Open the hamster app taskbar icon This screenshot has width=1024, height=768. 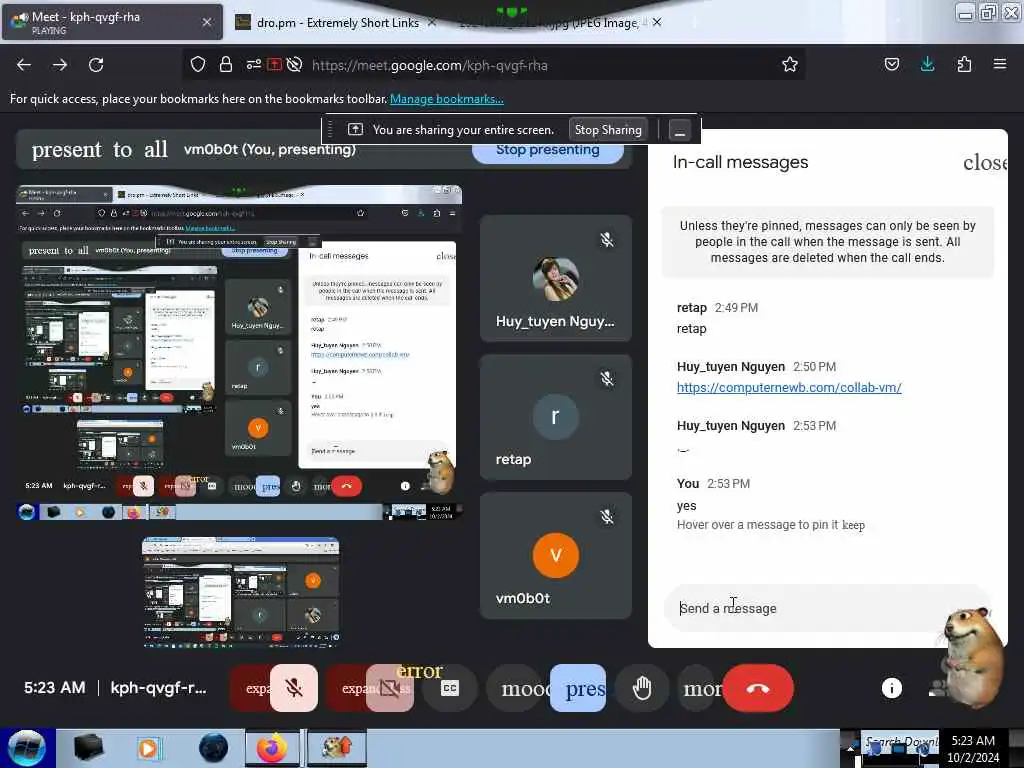pyautogui.click(x=337, y=748)
